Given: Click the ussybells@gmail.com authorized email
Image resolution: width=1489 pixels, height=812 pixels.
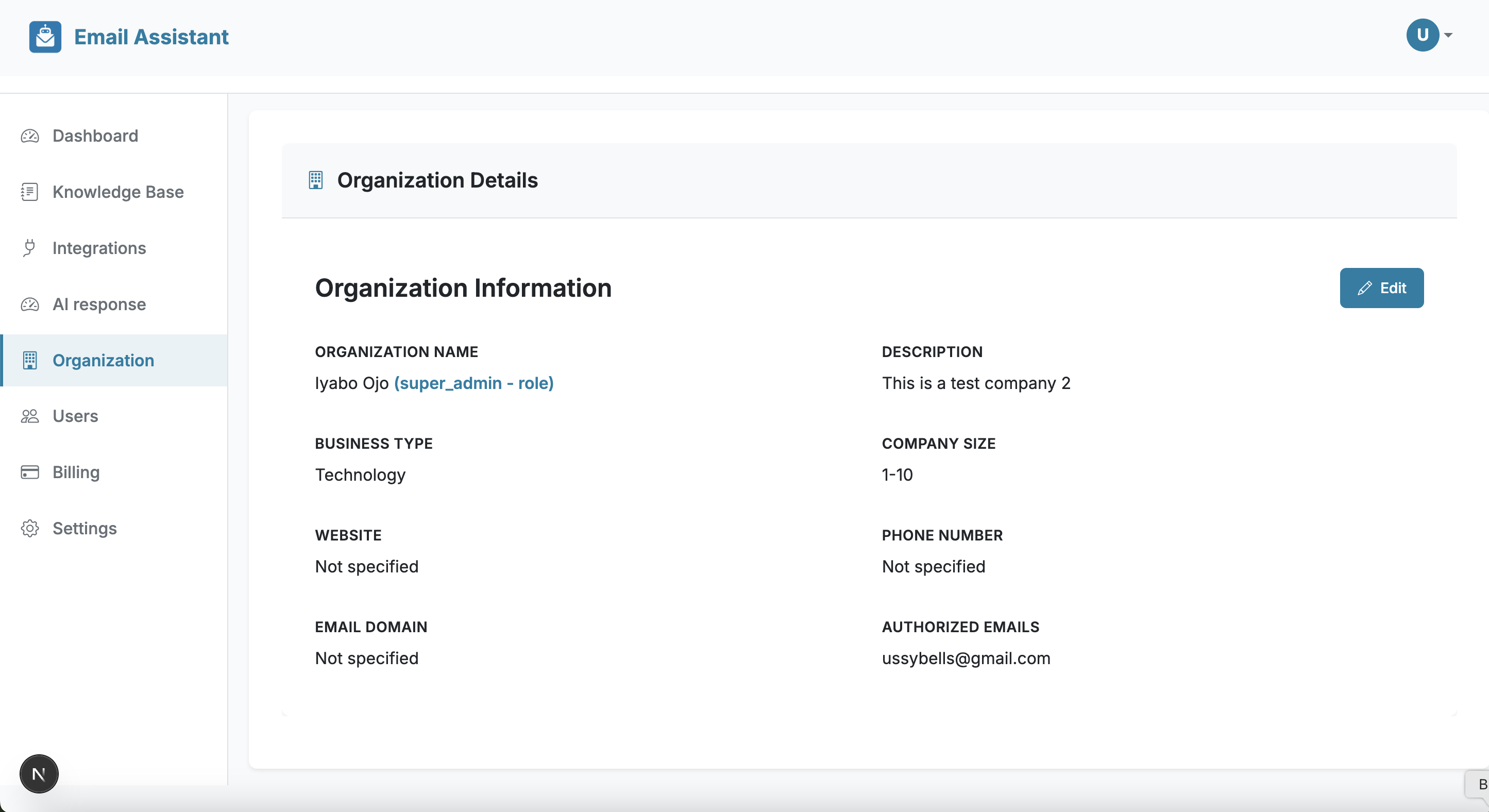Looking at the screenshot, I should [x=966, y=658].
